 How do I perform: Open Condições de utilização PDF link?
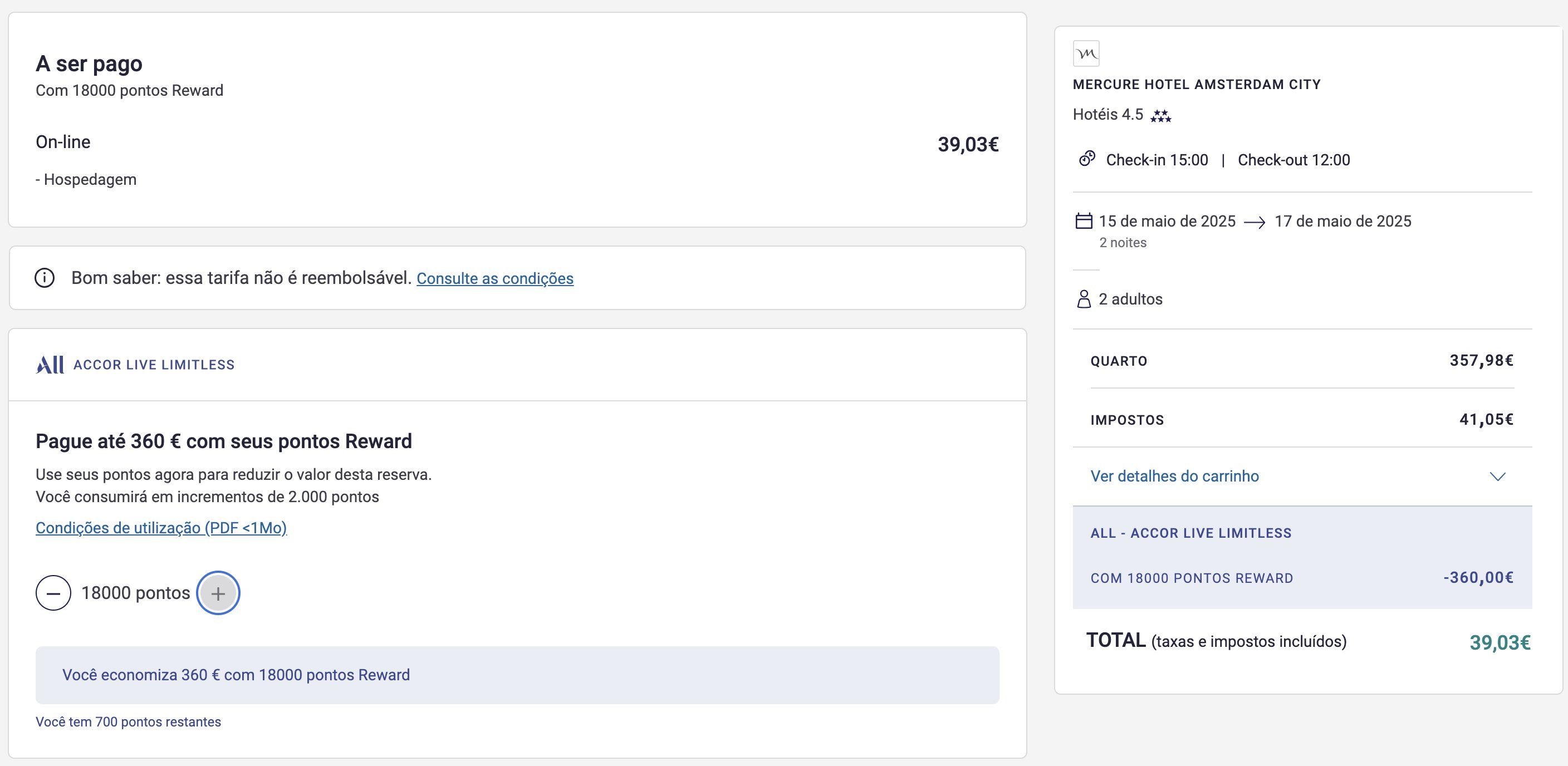coord(161,528)
